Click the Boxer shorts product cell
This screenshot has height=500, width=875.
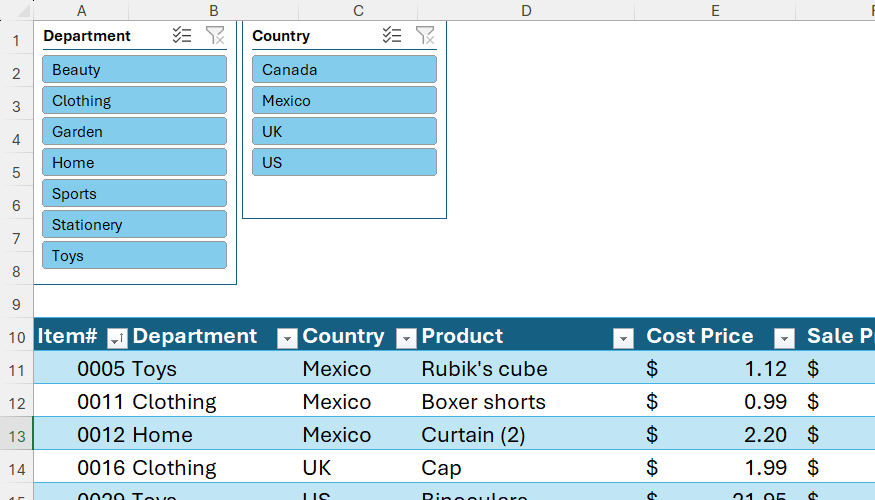click(x=526, y=401)
